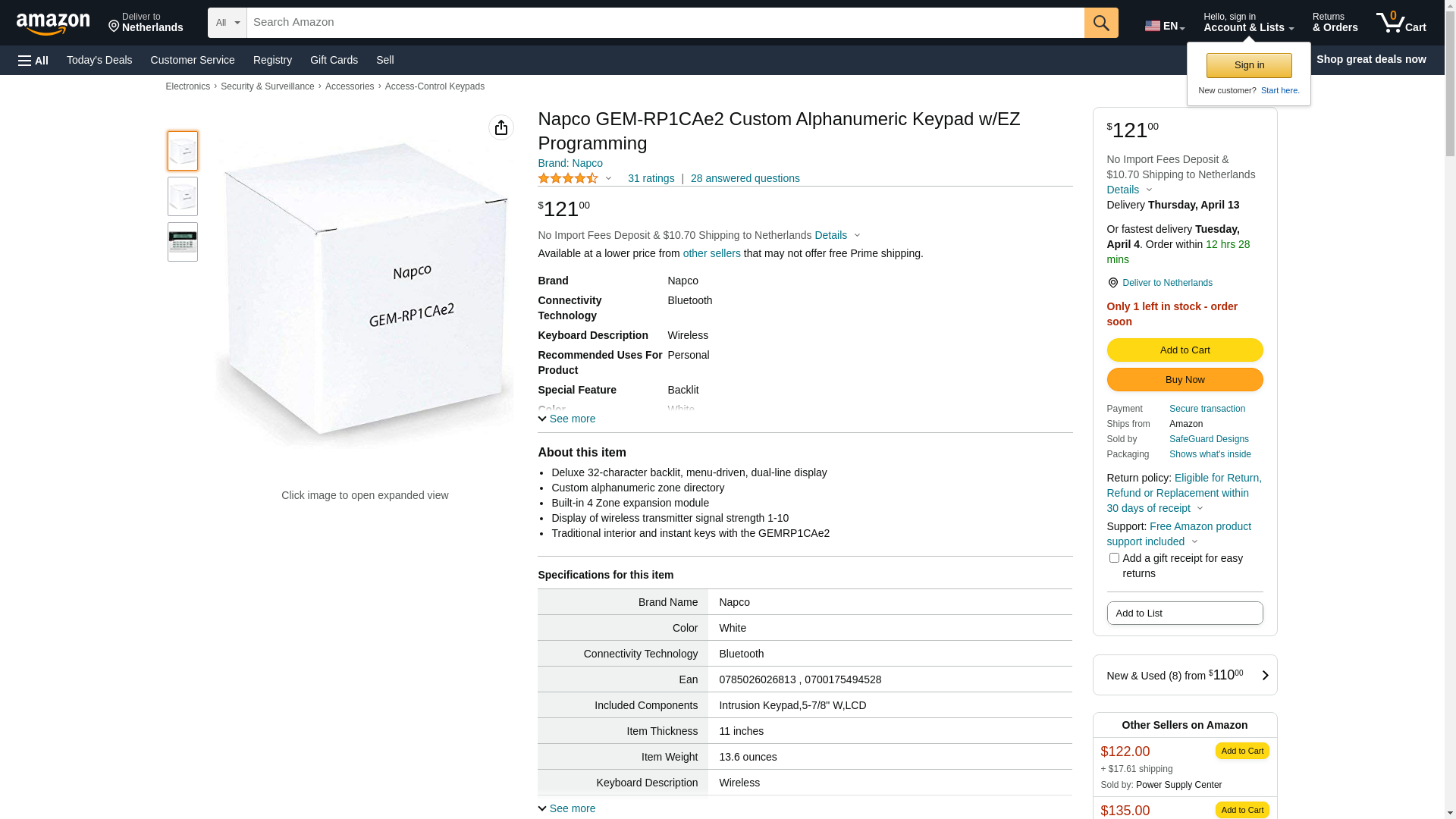Open the Add to List dropdown
This screenshot has width=1456, height=819.
coord(1185,613)
